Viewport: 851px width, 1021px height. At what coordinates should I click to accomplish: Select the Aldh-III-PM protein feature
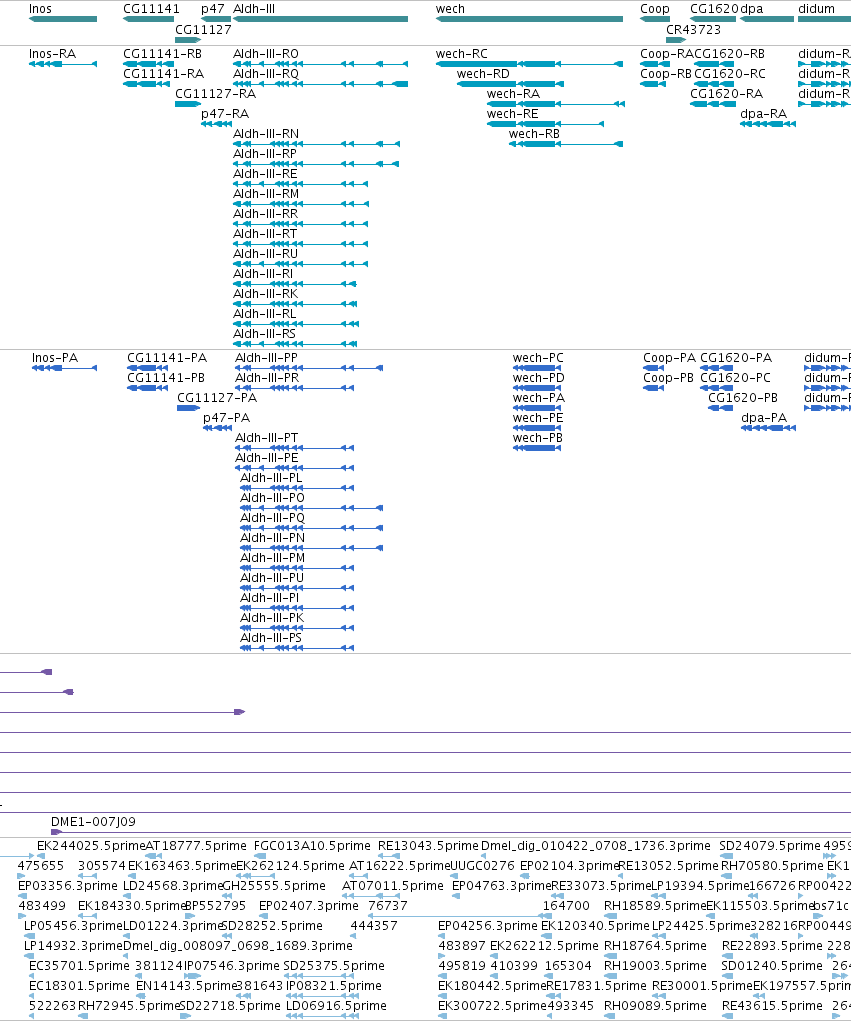[297, 568]
